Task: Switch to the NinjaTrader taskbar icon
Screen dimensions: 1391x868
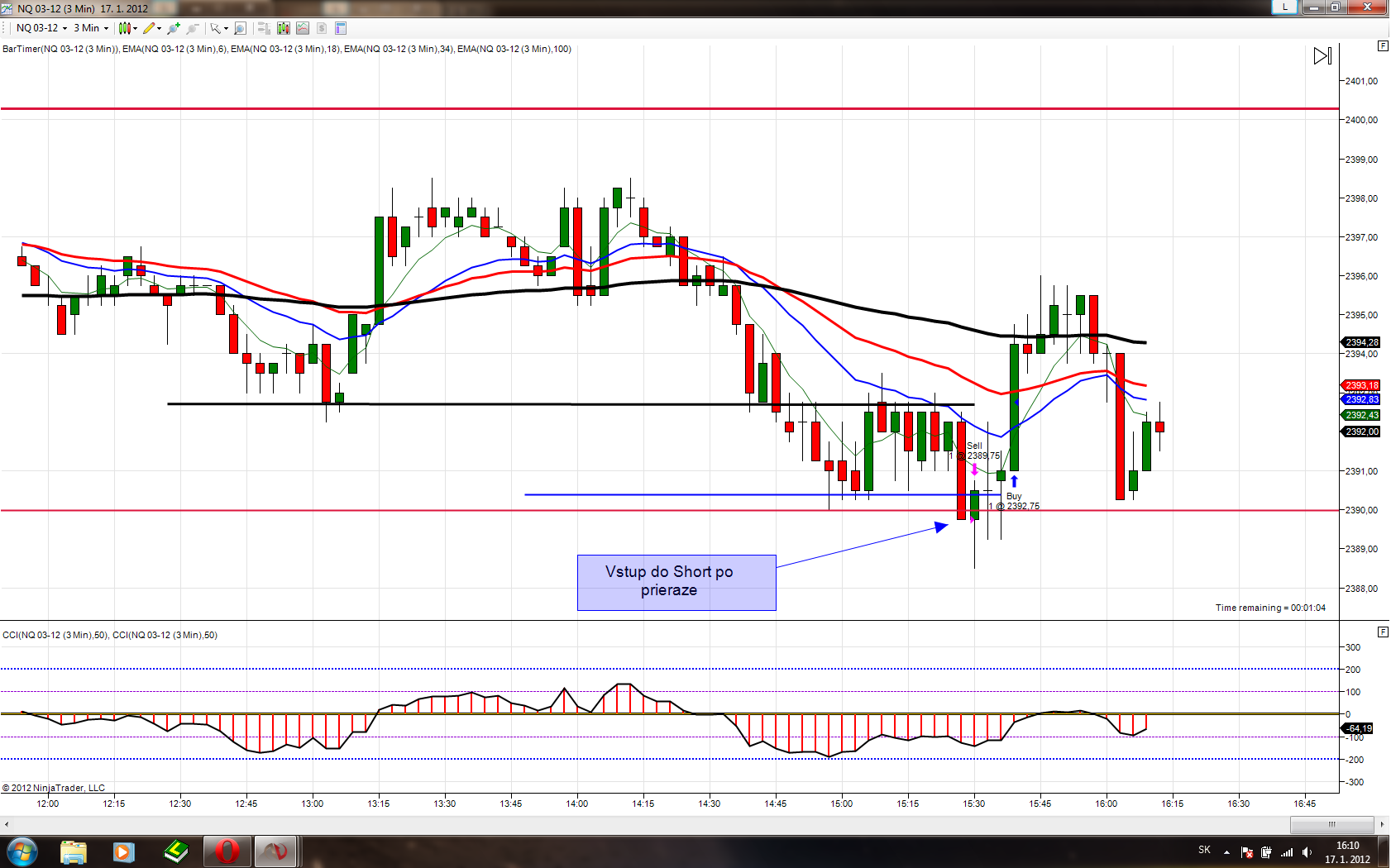Action: pyautogui.click(x=276, y=851)
